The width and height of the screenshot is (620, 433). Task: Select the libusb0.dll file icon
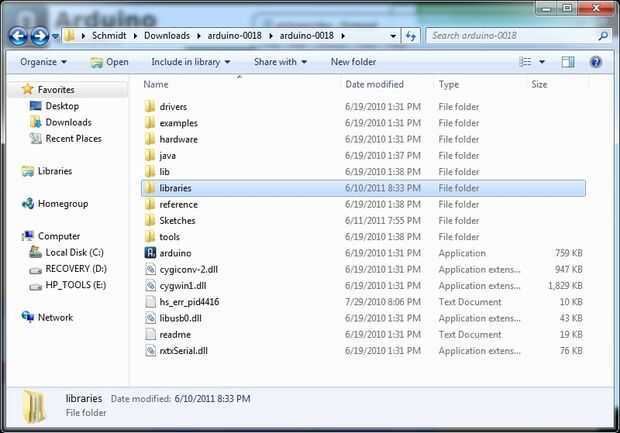point(150,318)
